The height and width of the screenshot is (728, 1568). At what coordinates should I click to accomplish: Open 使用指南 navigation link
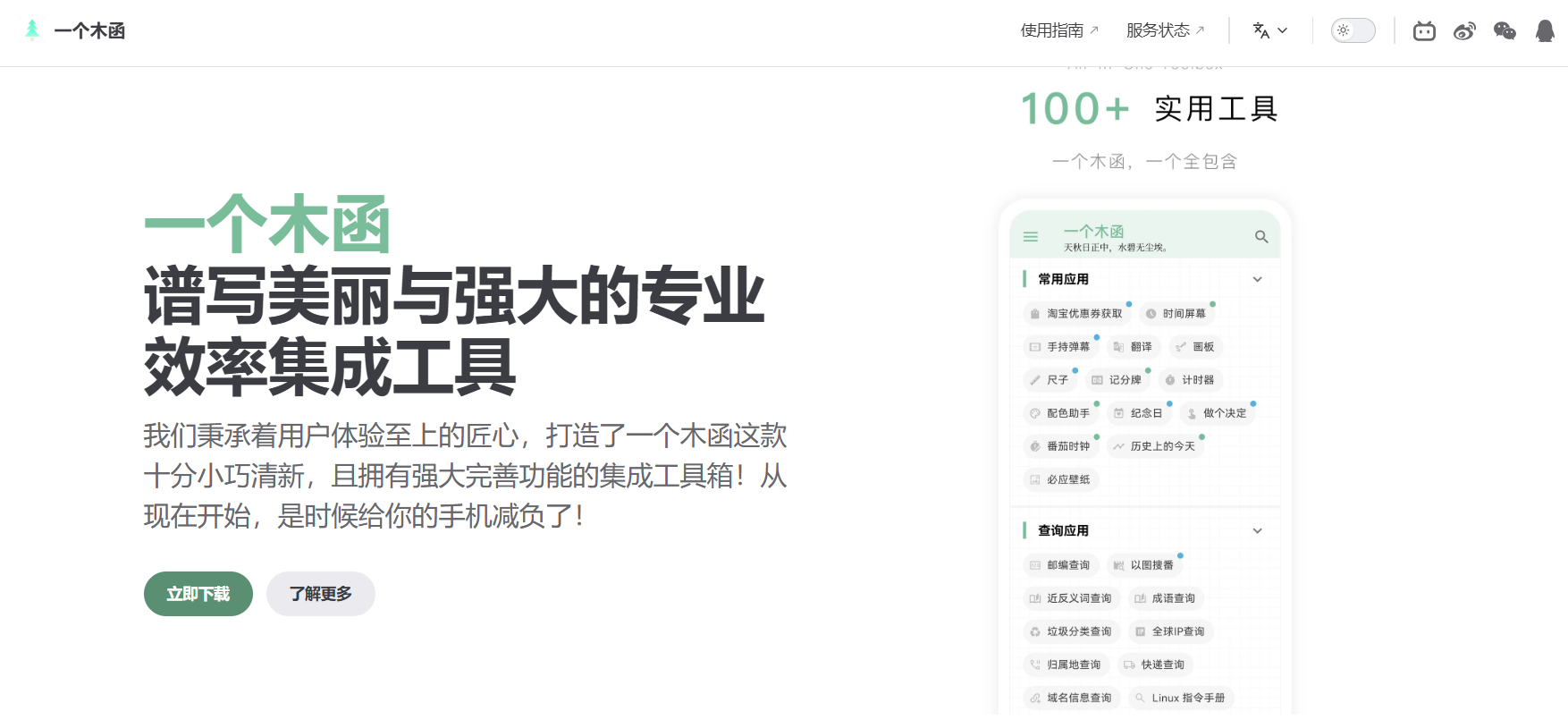pos(1059,30)
